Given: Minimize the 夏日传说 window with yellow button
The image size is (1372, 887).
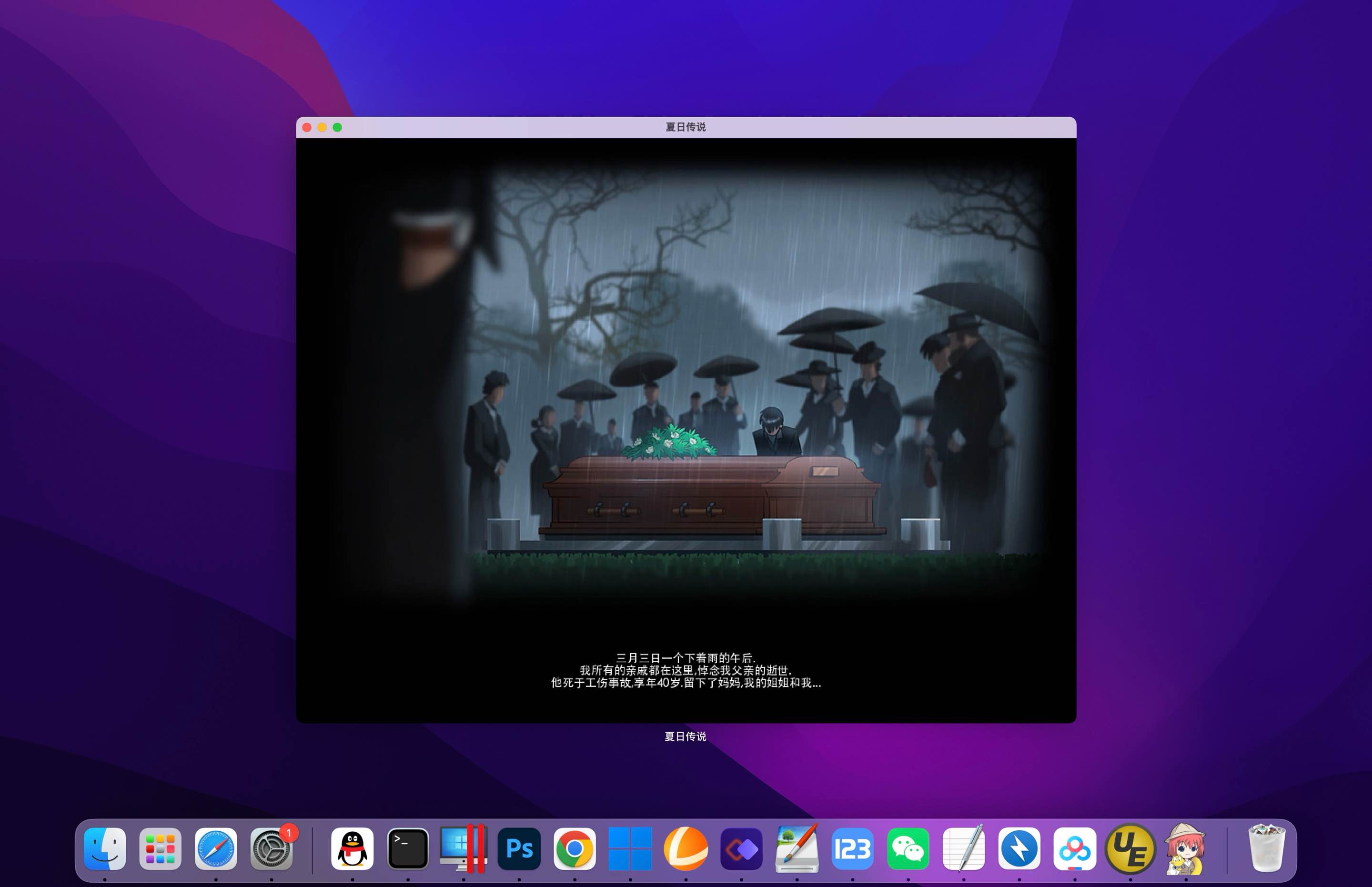Looking at the screenshot, I should (322, 127).
